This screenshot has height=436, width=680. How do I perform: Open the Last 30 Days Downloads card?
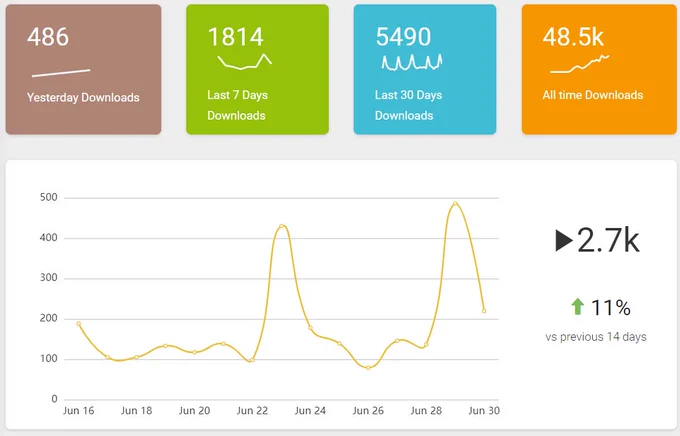pyautogui.click(x=425, y=69)
